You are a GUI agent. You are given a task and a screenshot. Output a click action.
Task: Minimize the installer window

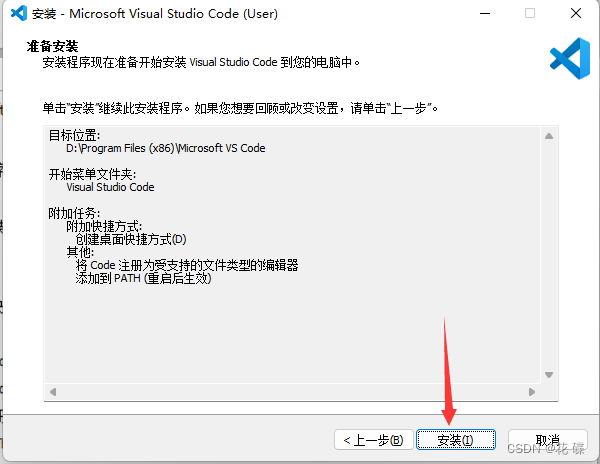tap(485, 13)
